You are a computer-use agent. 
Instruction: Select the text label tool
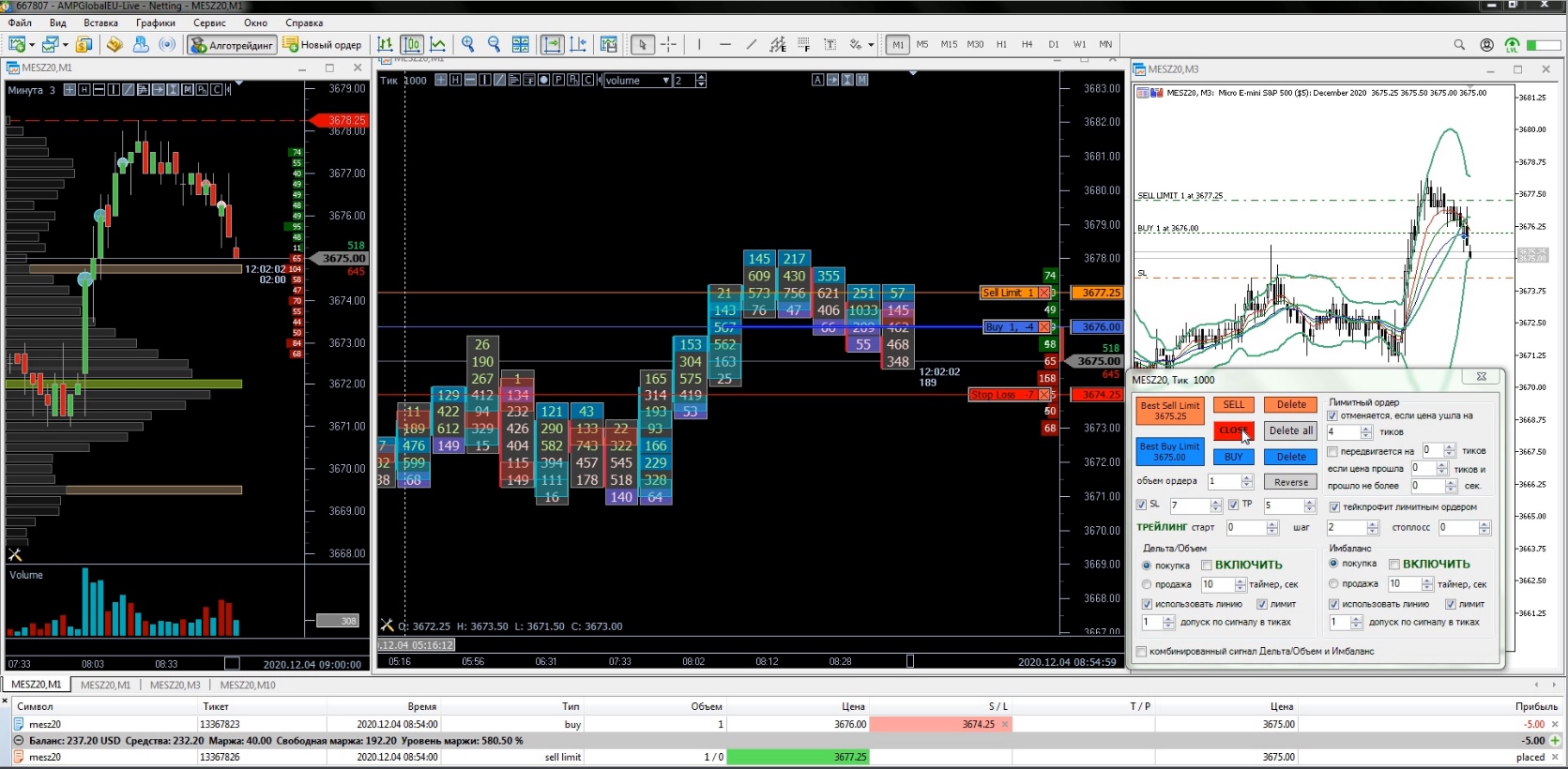click(830, 44)
